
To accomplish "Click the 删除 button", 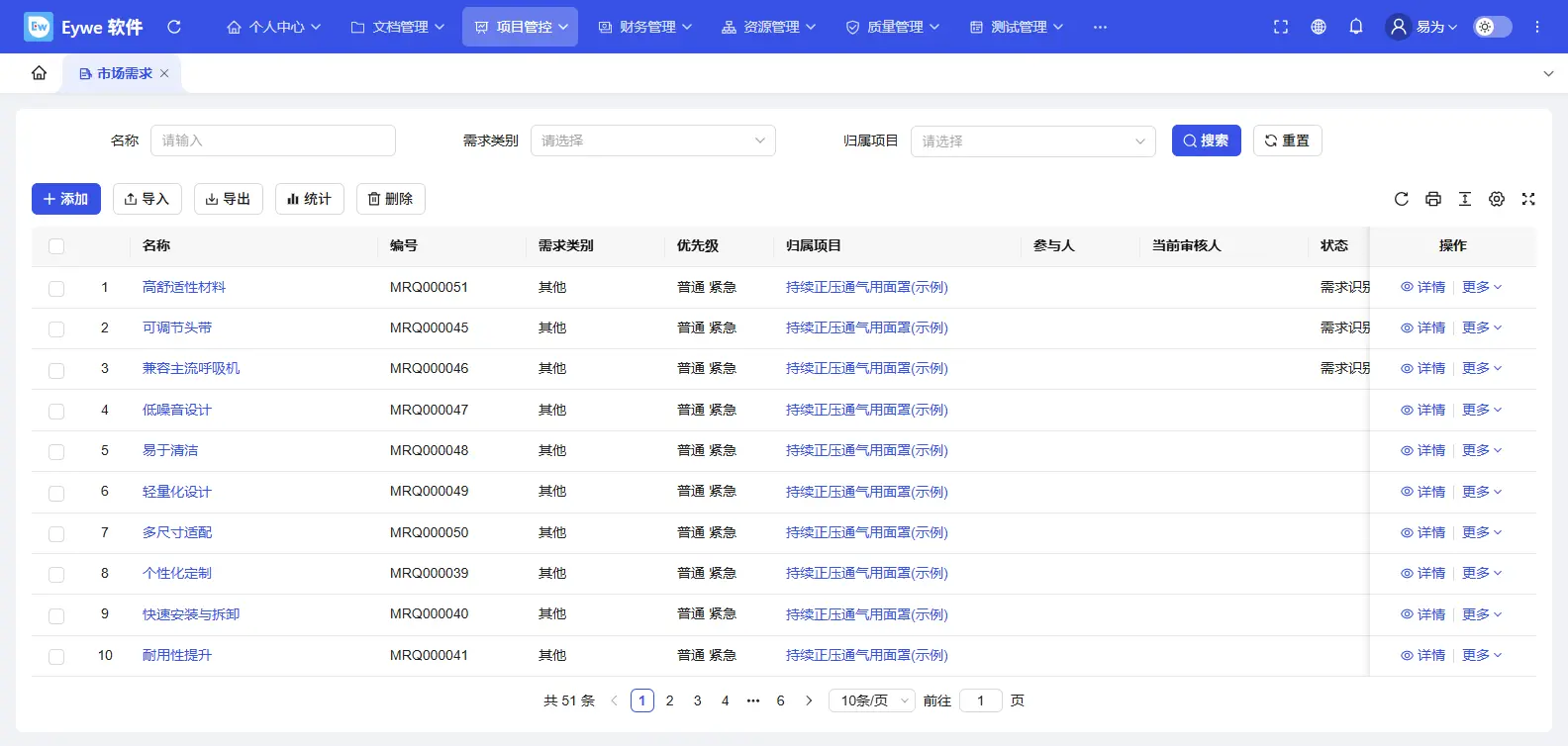I will pyautogui.click(x=391, y=199).
